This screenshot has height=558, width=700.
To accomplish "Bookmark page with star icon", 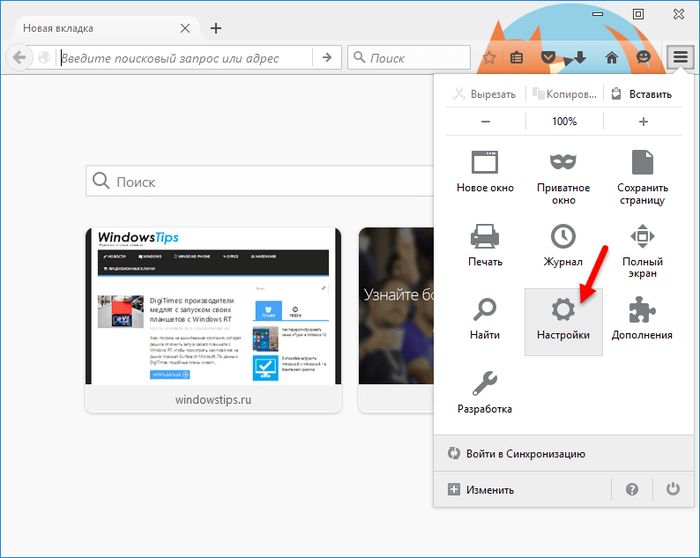I will (x=489, y=58).
